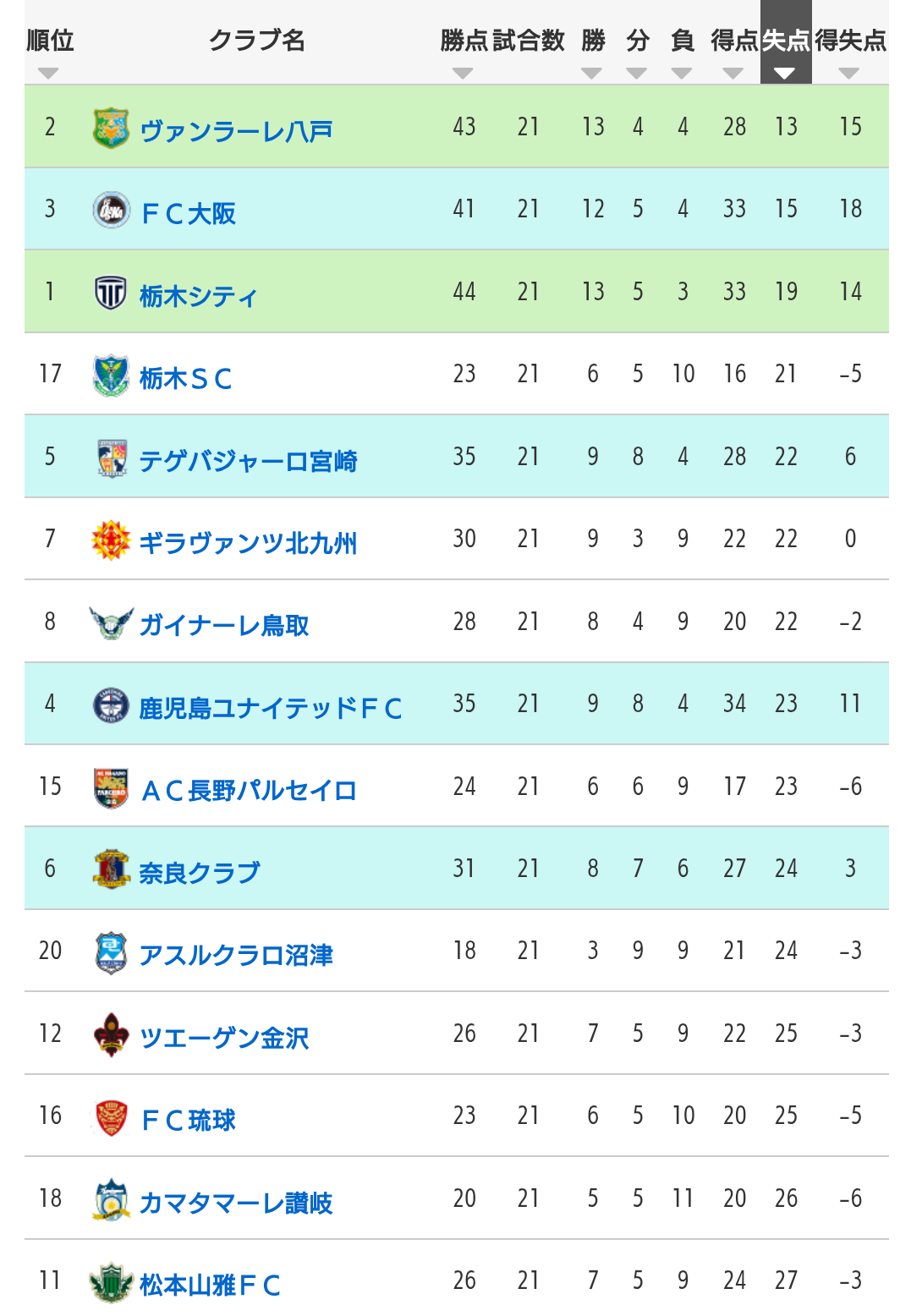Click the アスルクラロ沼津 table row
The image size is (911, 1316).
pos(457,951)
